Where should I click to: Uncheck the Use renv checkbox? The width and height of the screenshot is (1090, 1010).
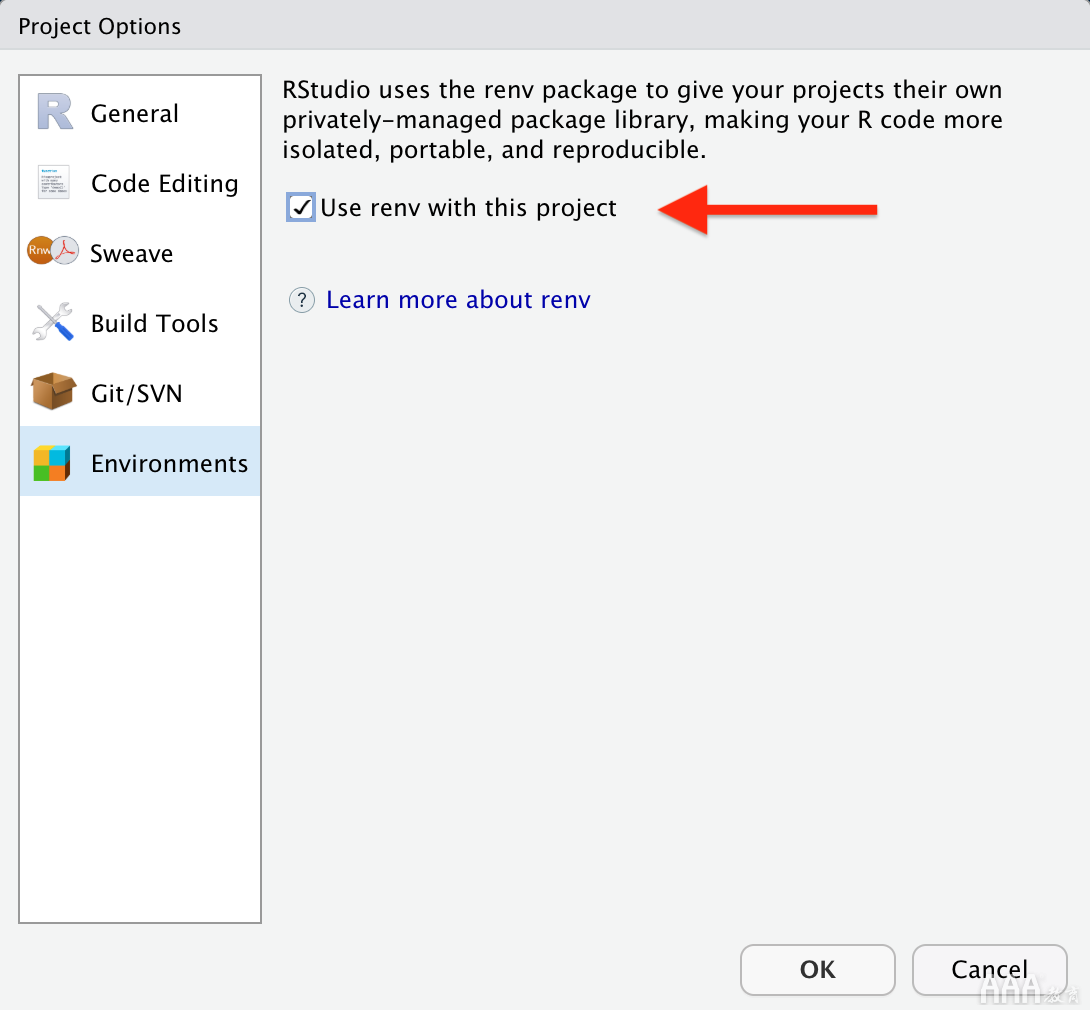[301, 208]
